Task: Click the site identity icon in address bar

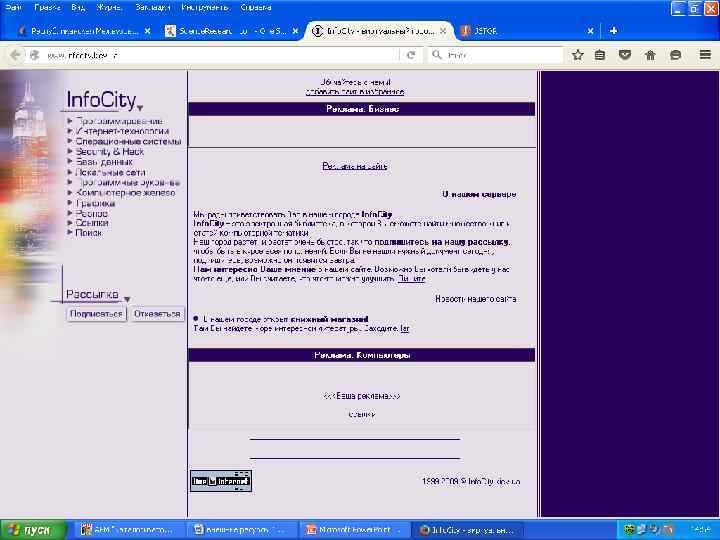Action: click(x=34, y=55)
